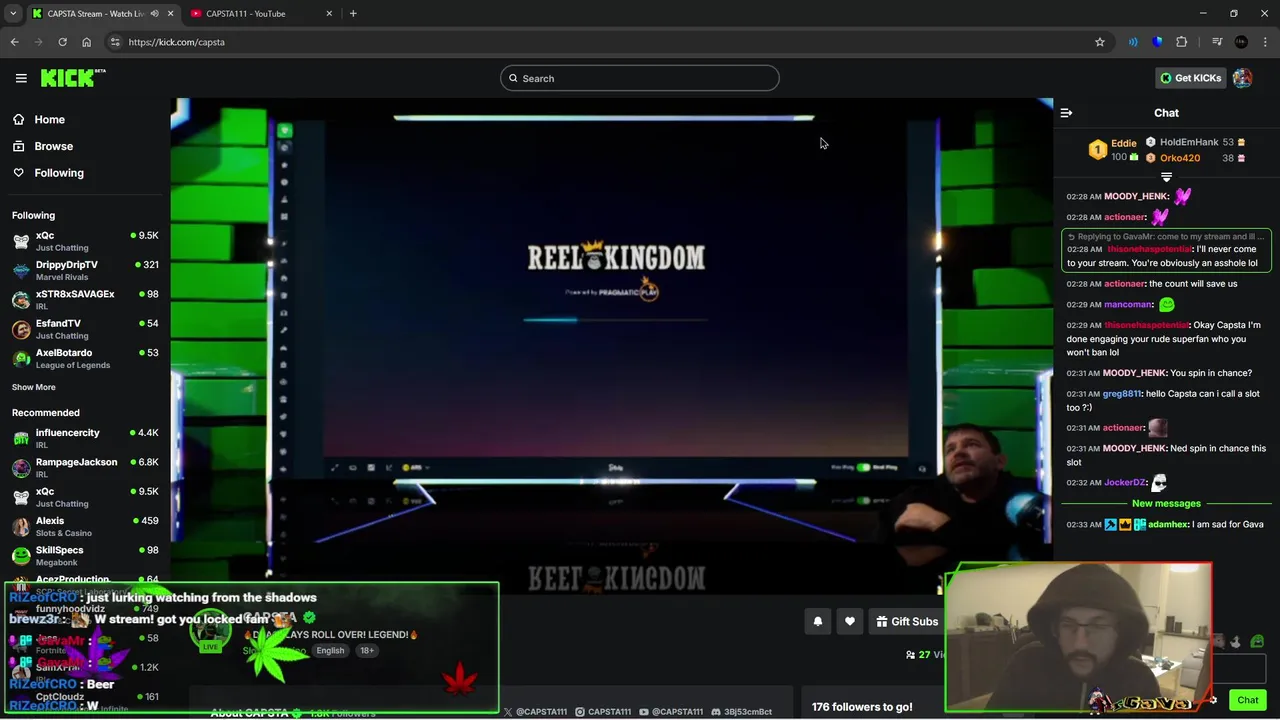Open the @CAPSTA111 X social link
This screenshot has width=1280, height=720.
535,712
